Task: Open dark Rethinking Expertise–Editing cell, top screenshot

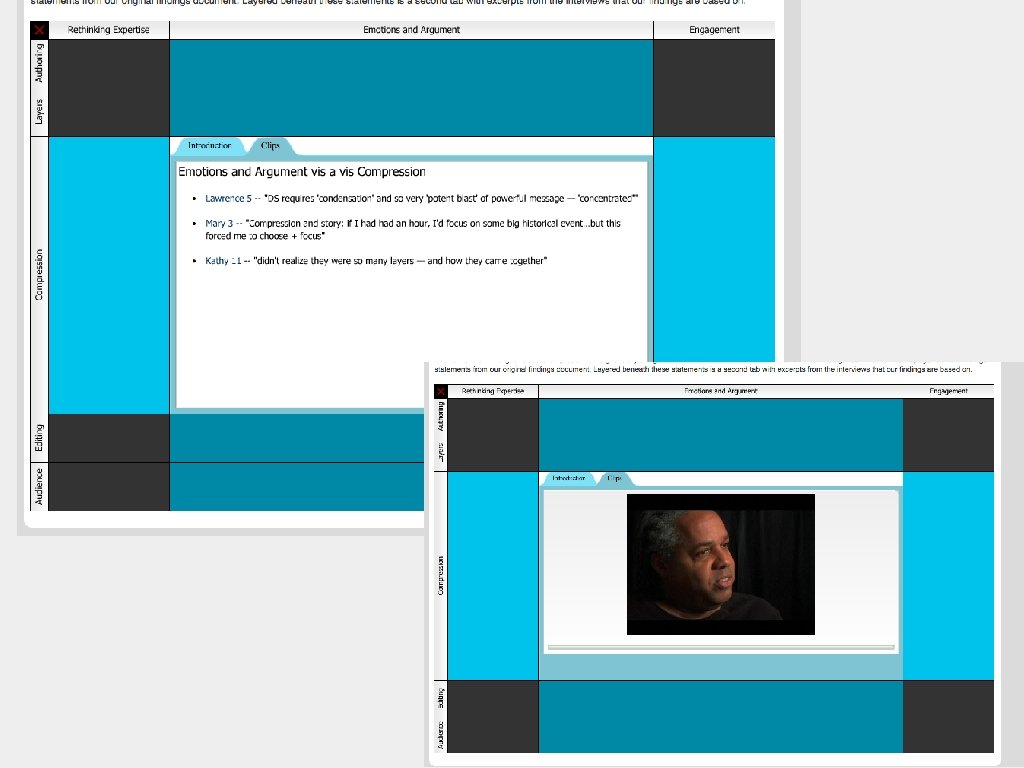Action: click(109, 438)
